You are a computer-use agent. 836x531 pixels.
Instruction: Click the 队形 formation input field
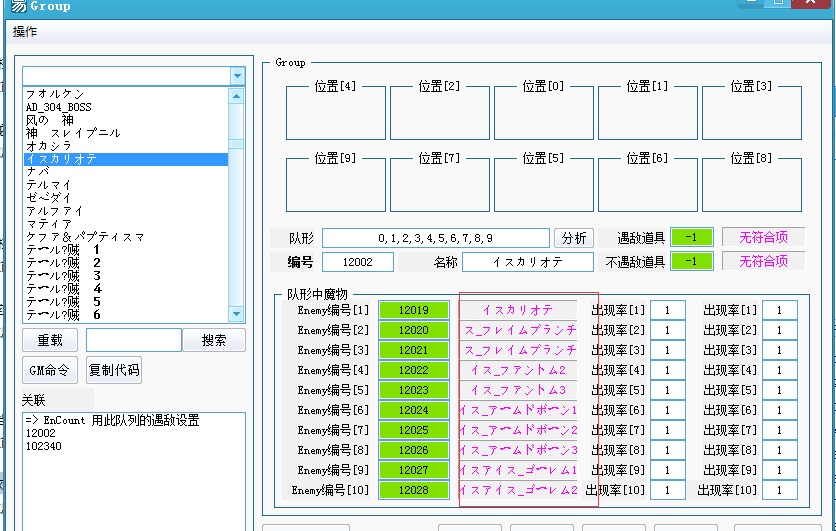[435, 238]
